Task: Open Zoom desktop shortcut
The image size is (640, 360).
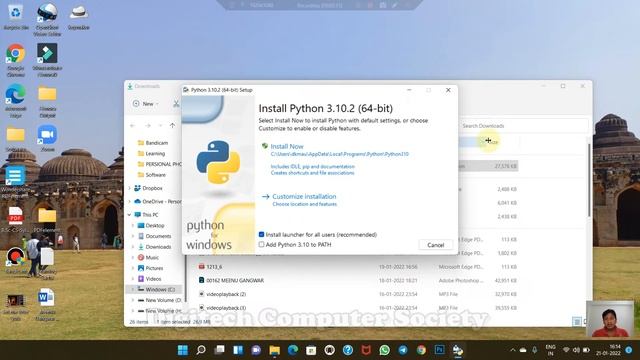Action: pos(47,138)
